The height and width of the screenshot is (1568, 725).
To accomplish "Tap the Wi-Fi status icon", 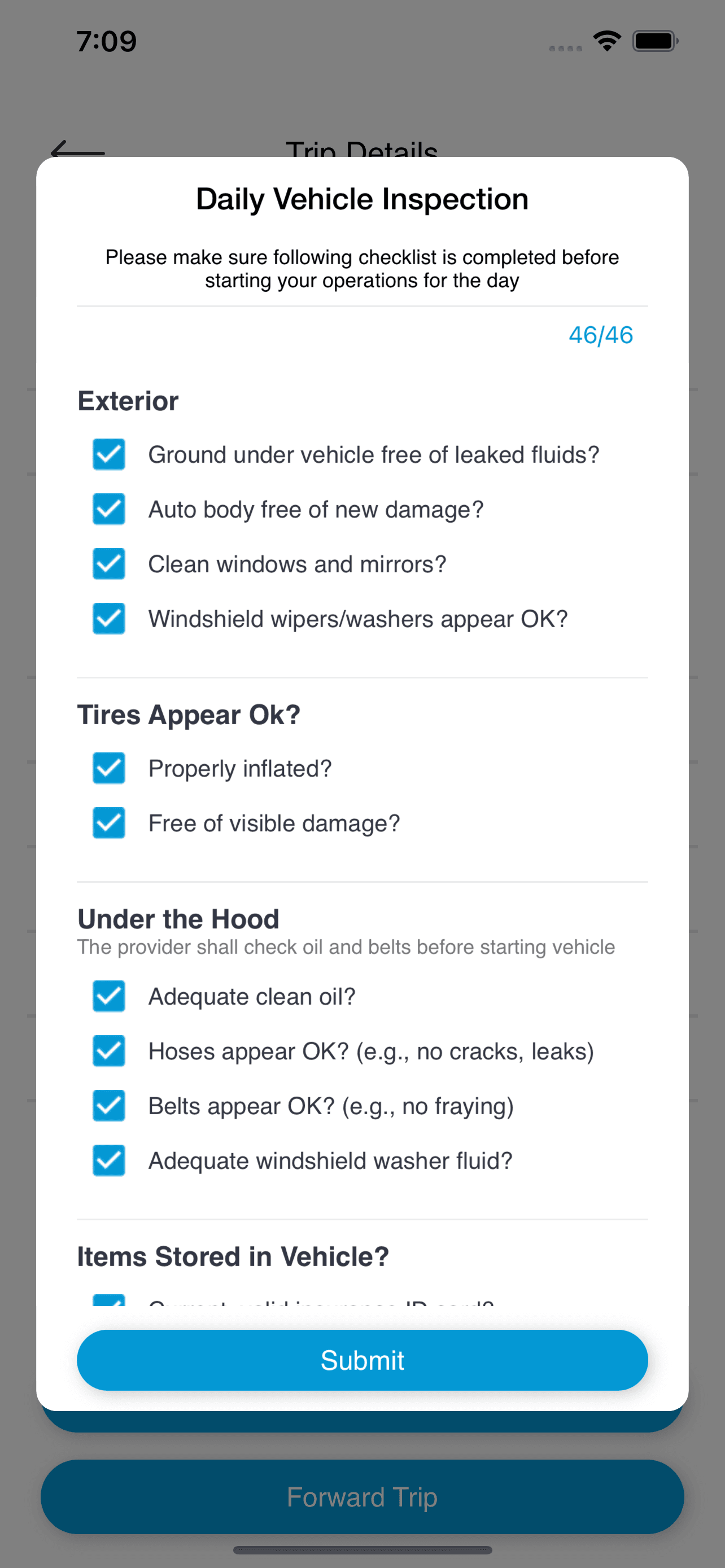I will (606, 41).
